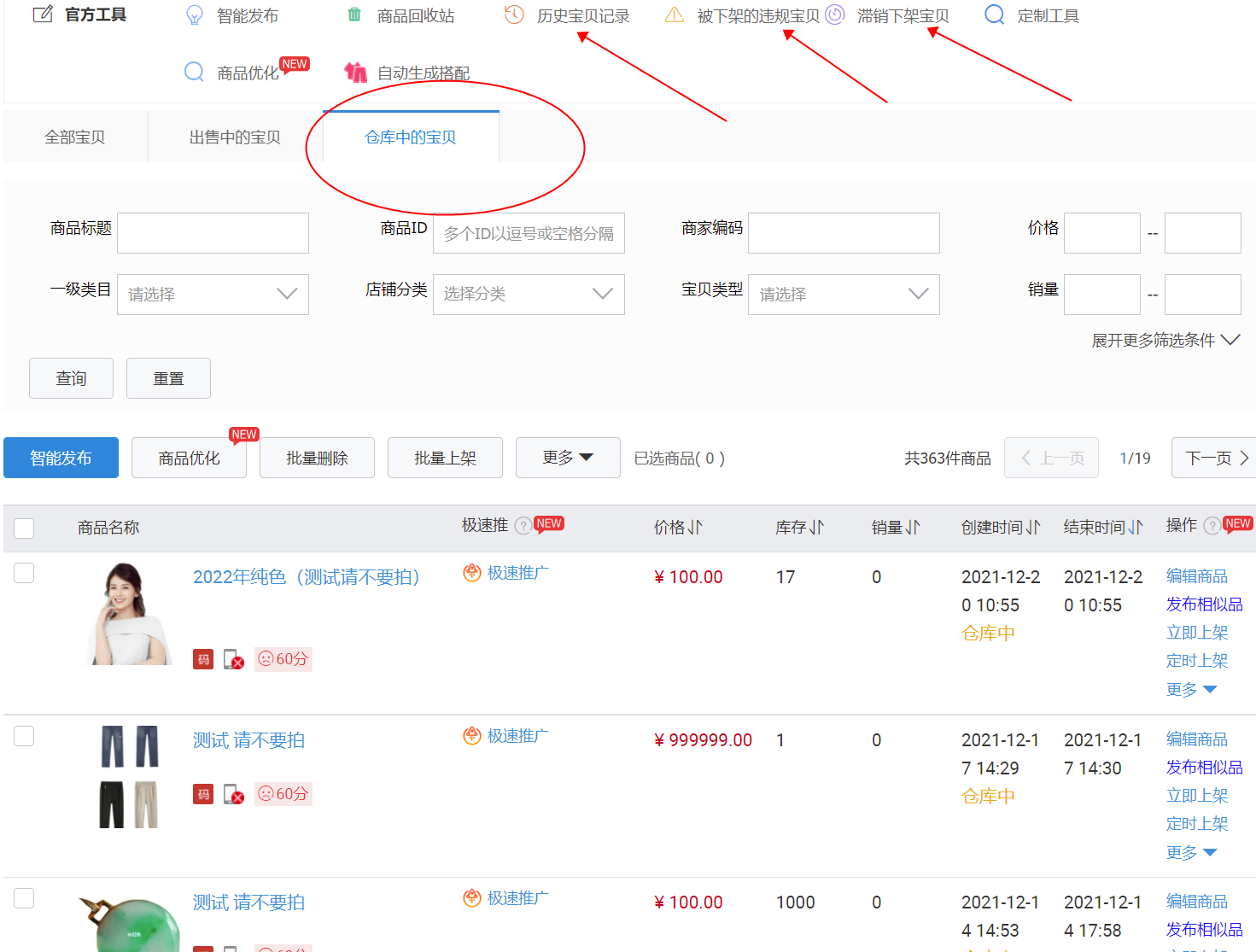Click the 查询 search button
Screen dimensions: 1256x952
[71, 378]
